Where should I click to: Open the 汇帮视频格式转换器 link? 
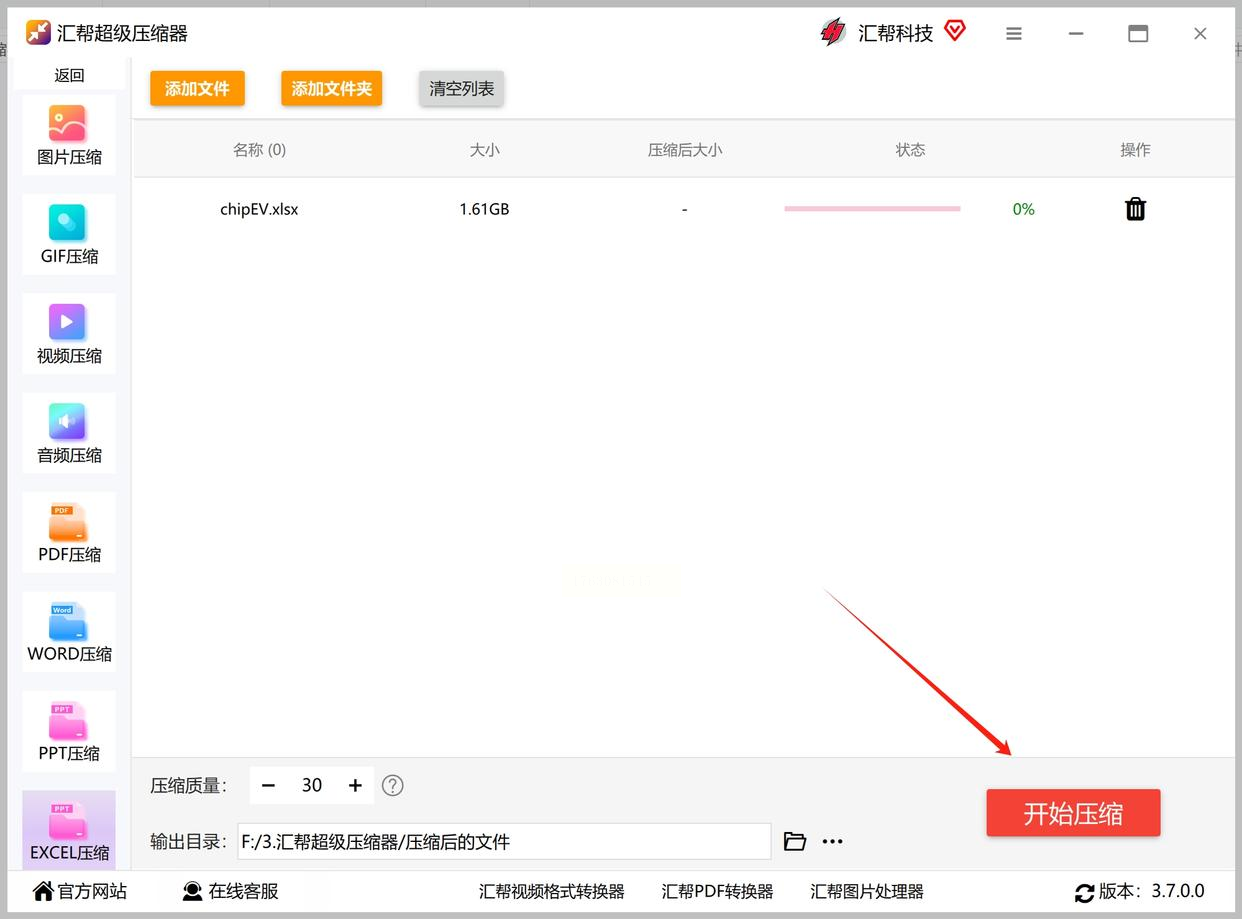[552, 891]
